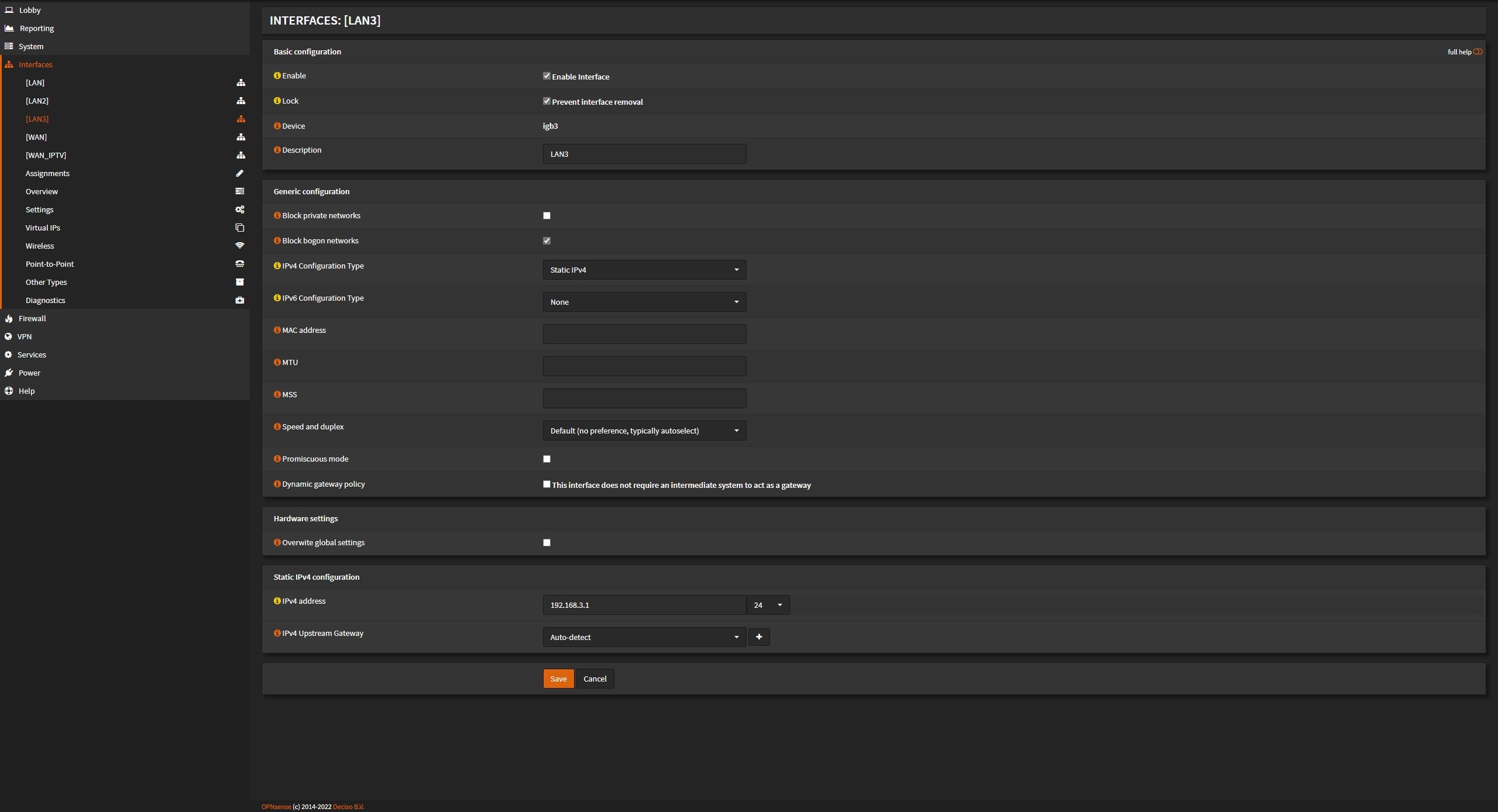Click the orange Save button
1498x812 pixels.
click(558, 679)
